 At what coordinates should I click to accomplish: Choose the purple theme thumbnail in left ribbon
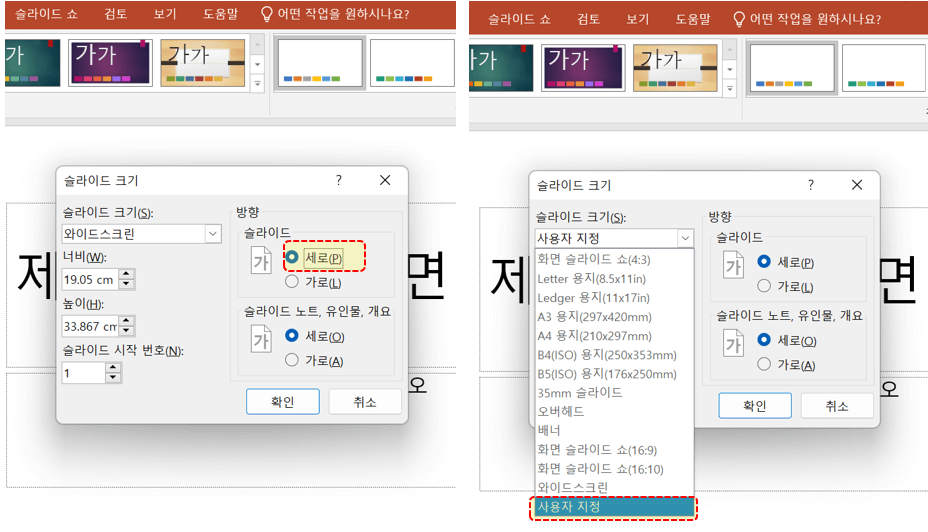(x=110, y=62)
